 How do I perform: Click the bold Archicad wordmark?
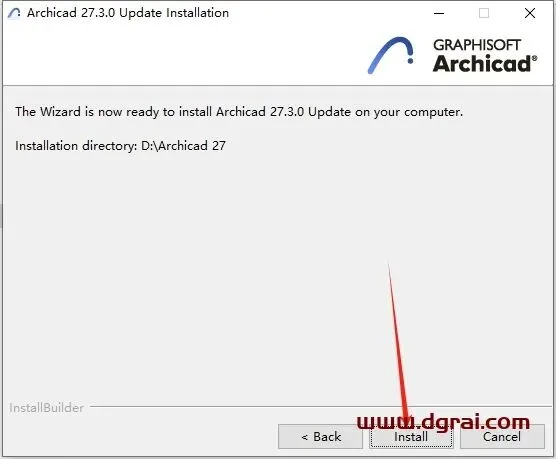(x=482, y=63)
